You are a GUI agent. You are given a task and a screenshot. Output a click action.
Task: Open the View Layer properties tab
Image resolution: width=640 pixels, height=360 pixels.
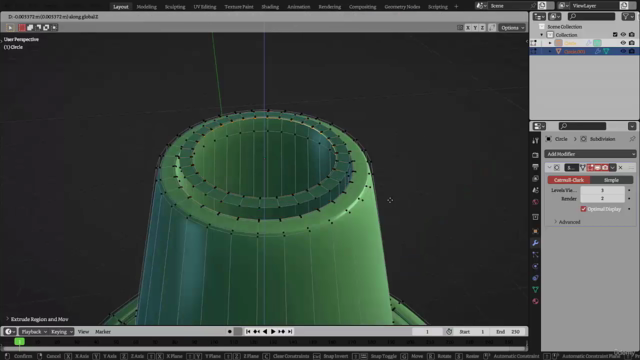point(535,178)
